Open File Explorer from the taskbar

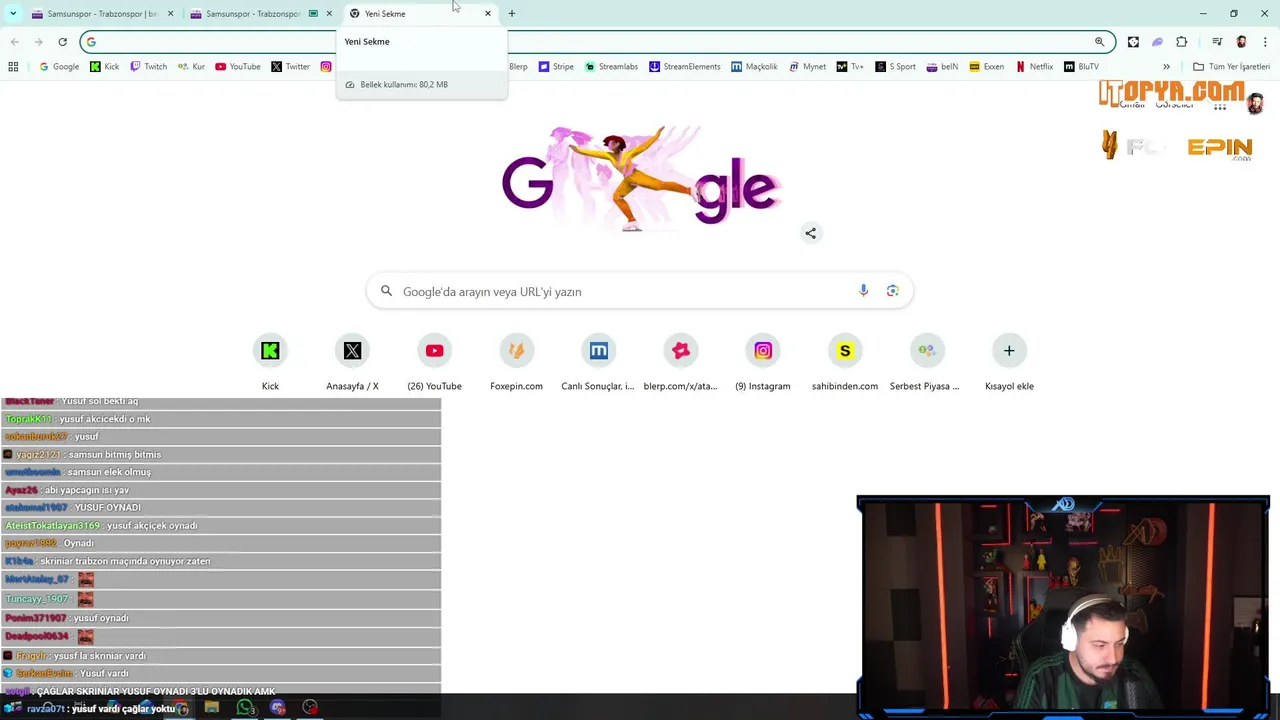(x=212, y=707)
